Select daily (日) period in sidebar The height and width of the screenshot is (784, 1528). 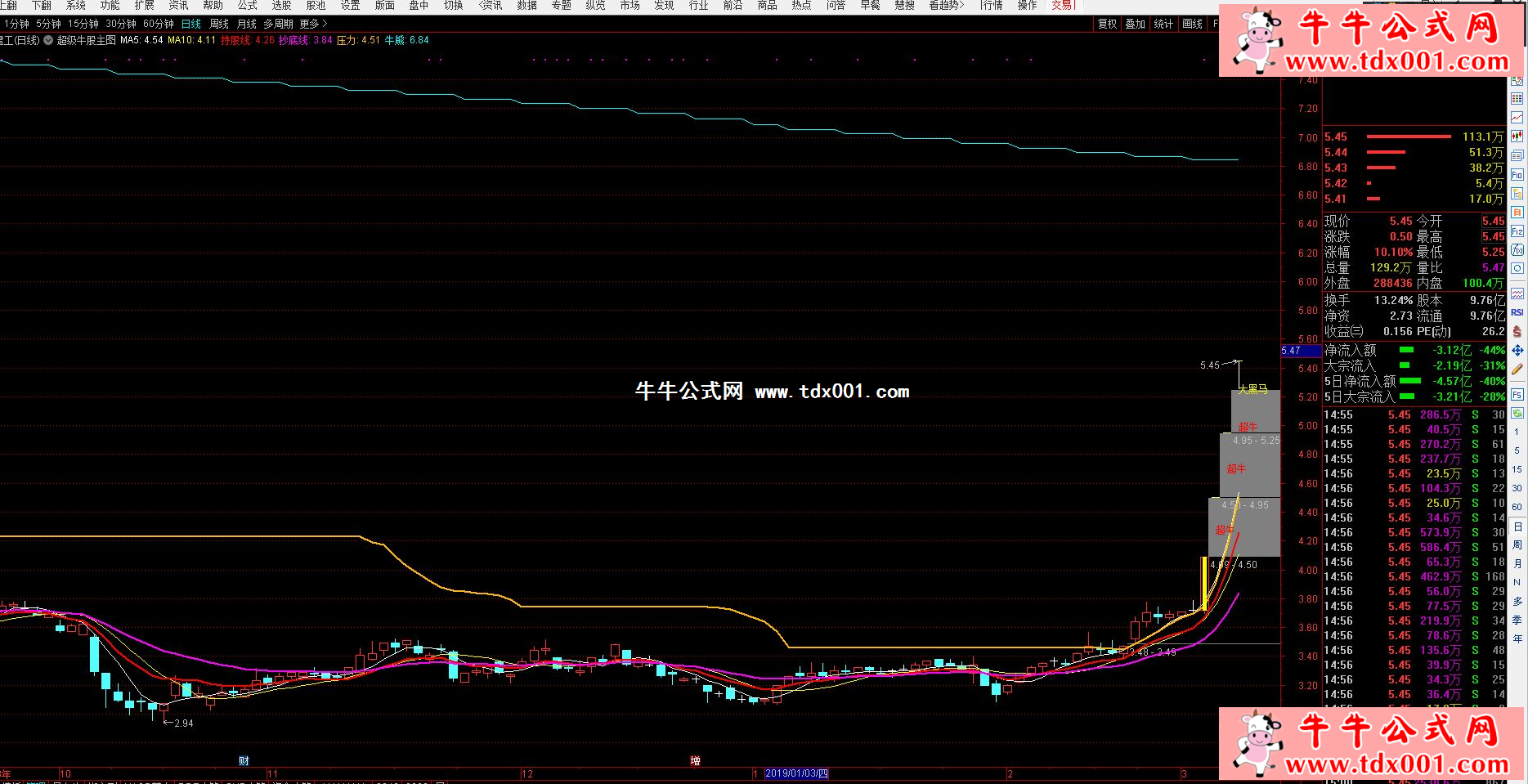pos(1517,526)
